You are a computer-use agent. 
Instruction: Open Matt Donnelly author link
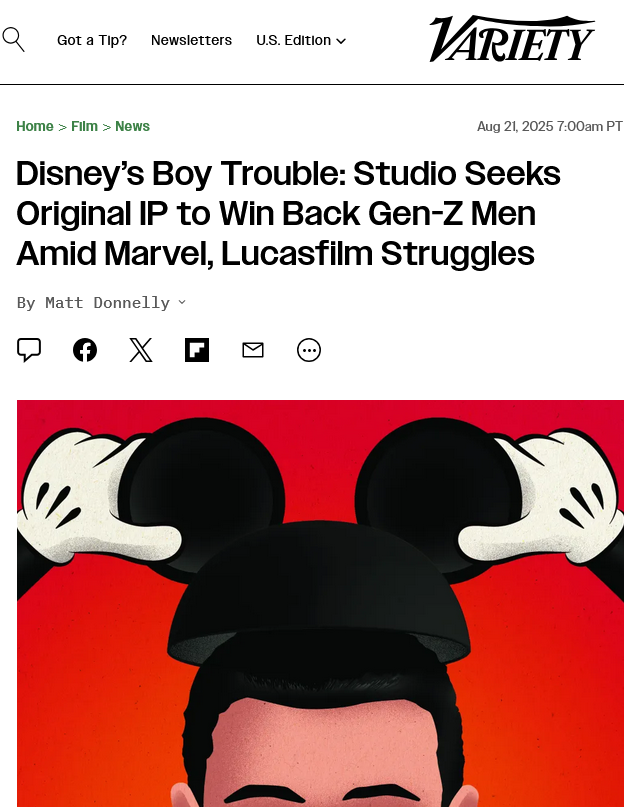click(x=108, y=303)
